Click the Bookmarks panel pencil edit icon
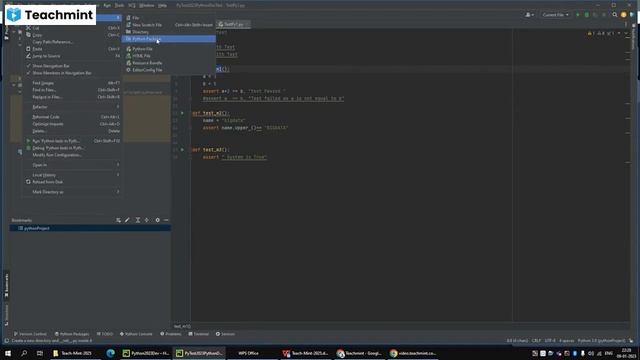This screenshot has height=360, width=640. tap(127, 220)
